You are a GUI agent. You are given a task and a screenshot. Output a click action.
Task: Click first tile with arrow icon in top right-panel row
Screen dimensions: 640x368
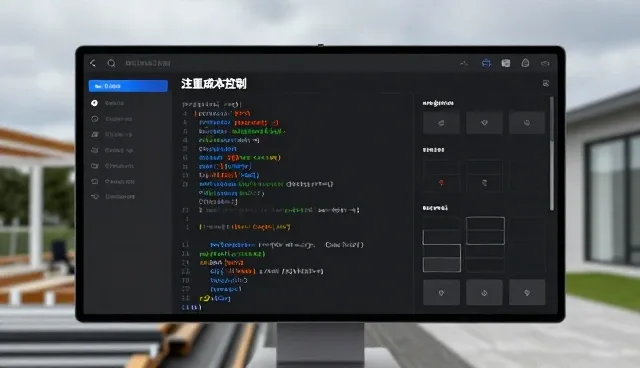coord(441,122)
